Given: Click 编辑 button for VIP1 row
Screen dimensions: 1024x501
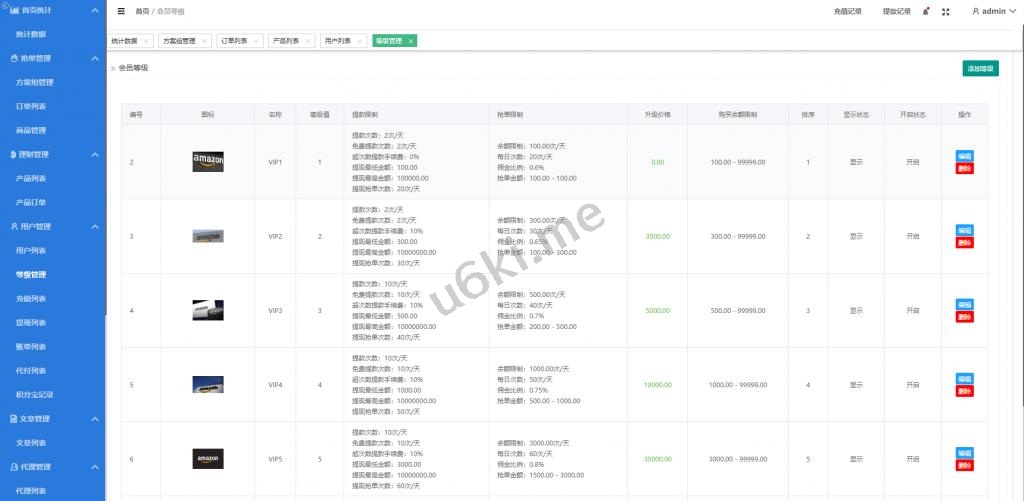Looking at the screenshot, I should (x=964, y=156).
